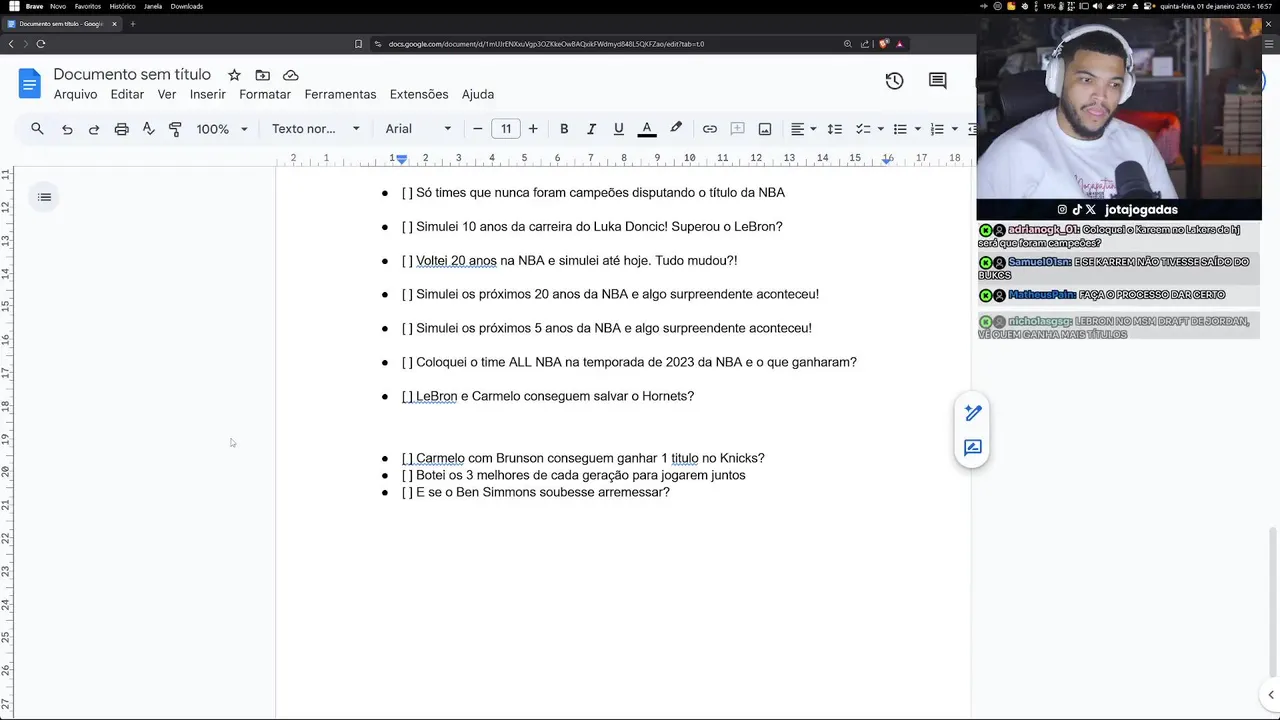Click the search menus magnifier icon
Image resolution: width=1280 pixels, height=720 pixels.
coord(37,129)
